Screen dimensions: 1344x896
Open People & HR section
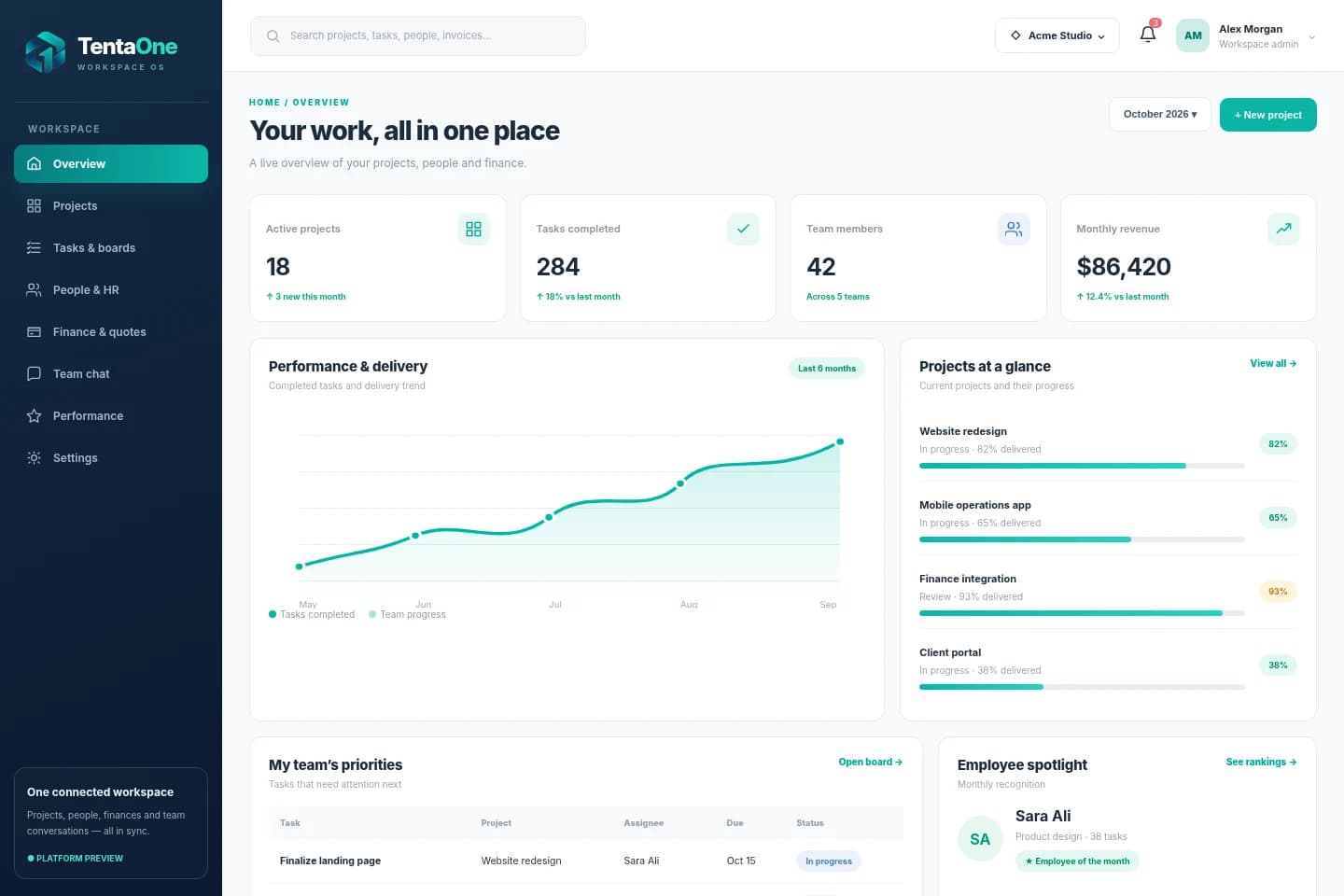click(x=111, y=289)
